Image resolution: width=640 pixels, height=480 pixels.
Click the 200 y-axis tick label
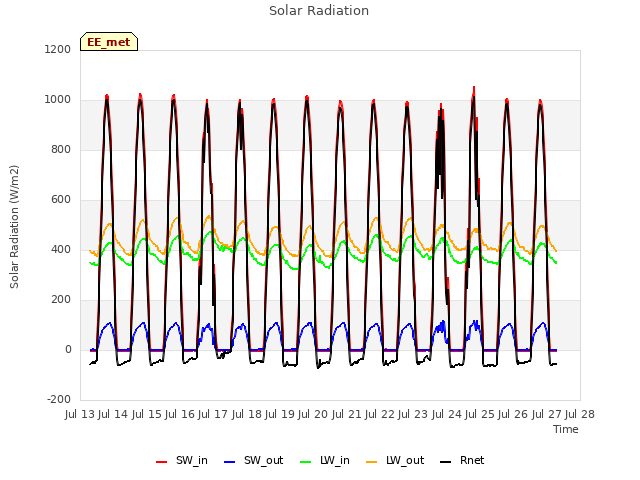[61, 300]
